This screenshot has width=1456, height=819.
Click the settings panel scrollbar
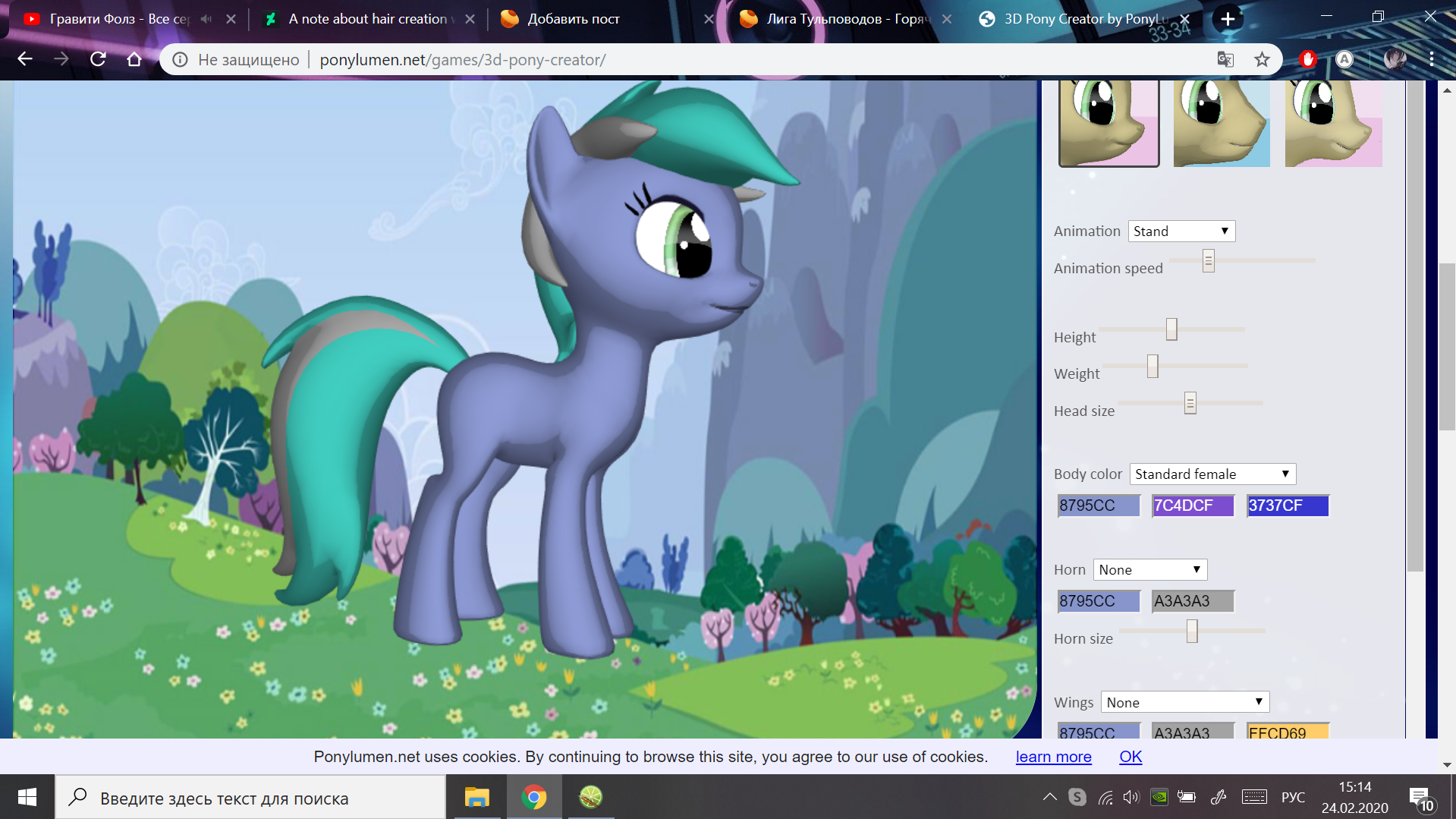click(1414, 326)
